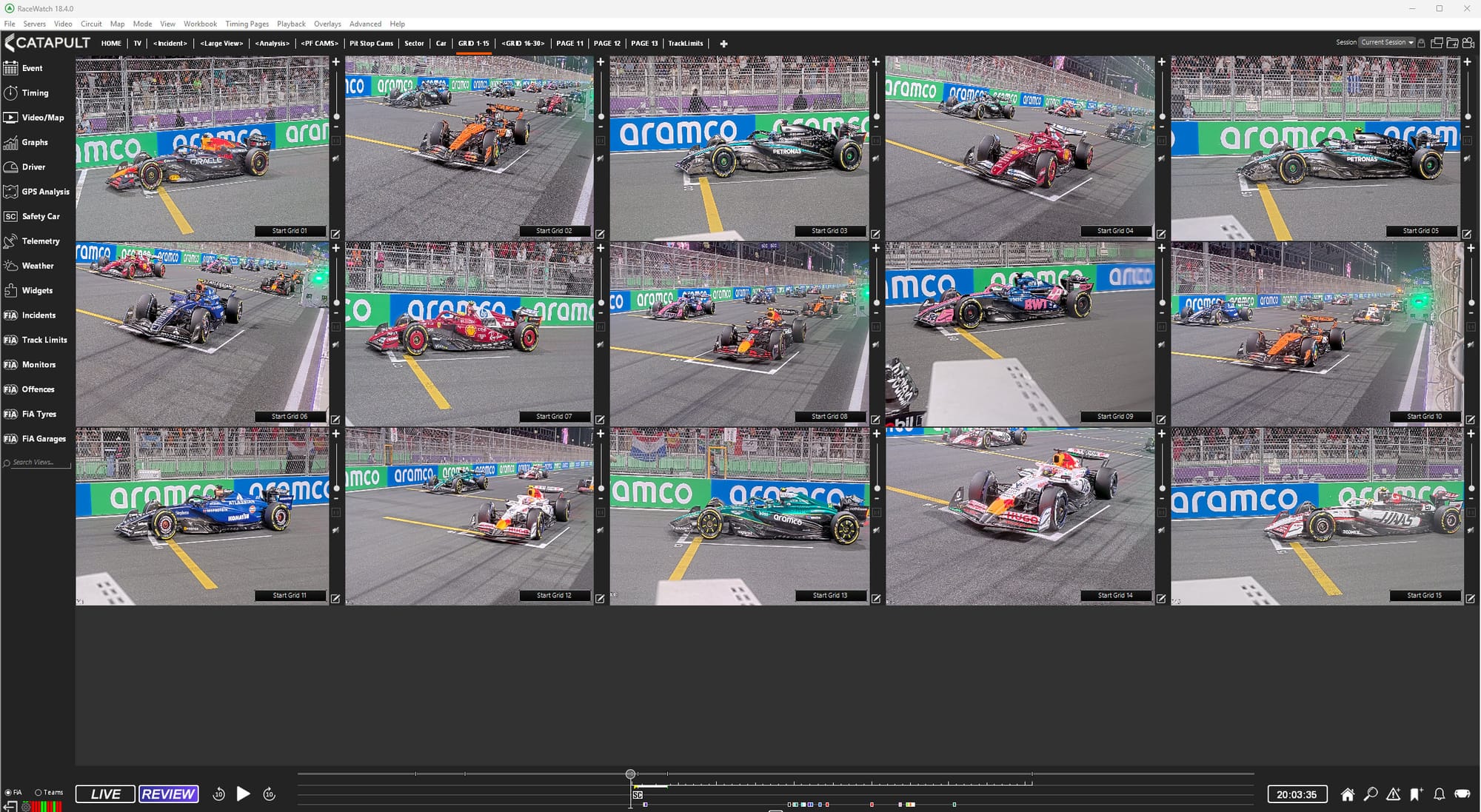Click the home icon beside the clock

click(1347, 794)
